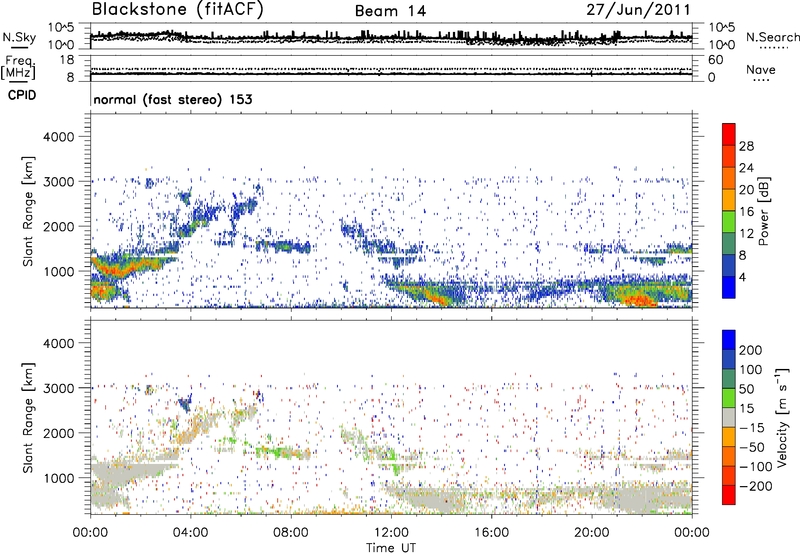Click the "Time UT" axis title

tap(391, 547)
